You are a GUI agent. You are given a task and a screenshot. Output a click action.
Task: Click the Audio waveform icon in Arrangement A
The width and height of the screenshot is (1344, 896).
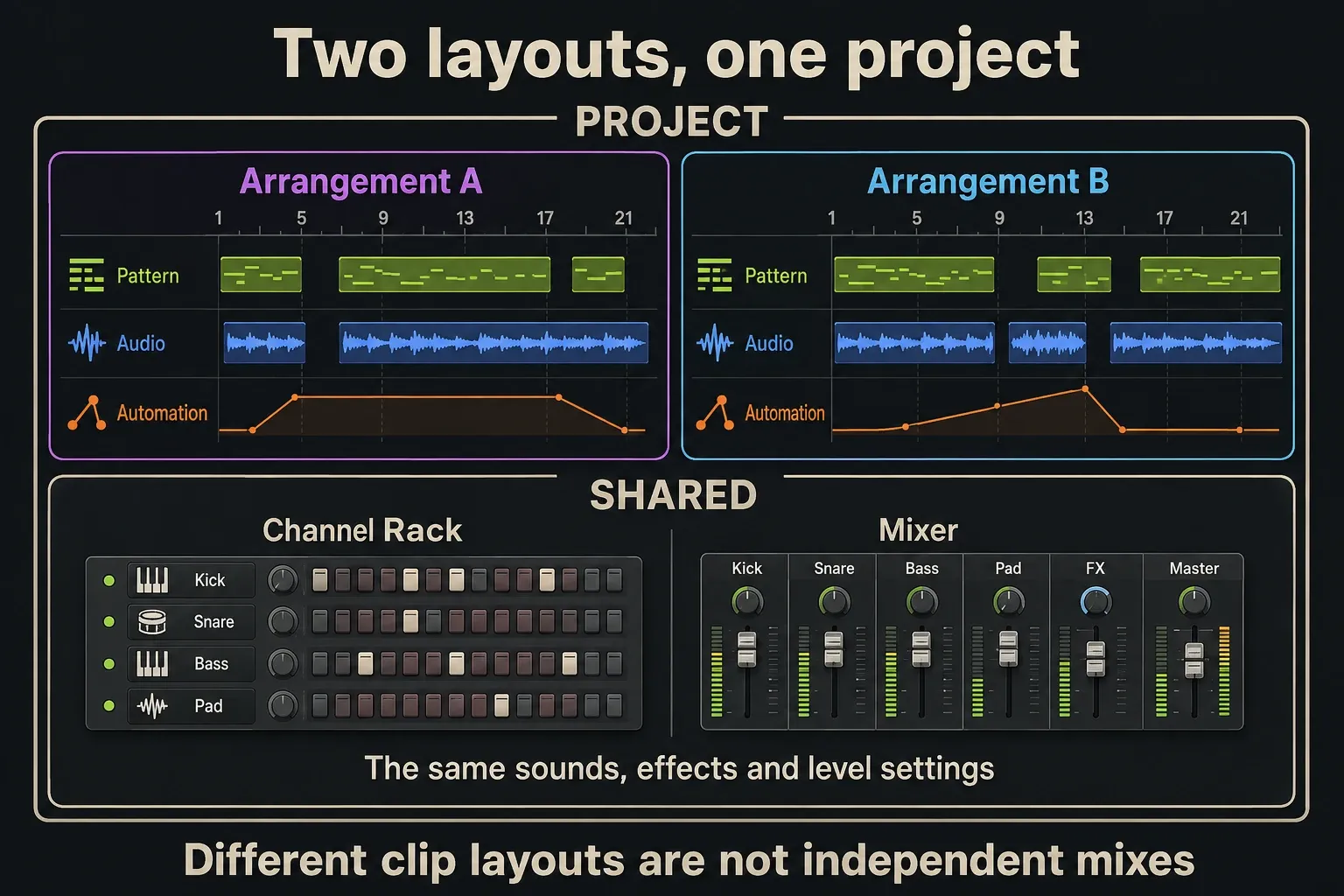pyautogui.click(x=87, y=343)
